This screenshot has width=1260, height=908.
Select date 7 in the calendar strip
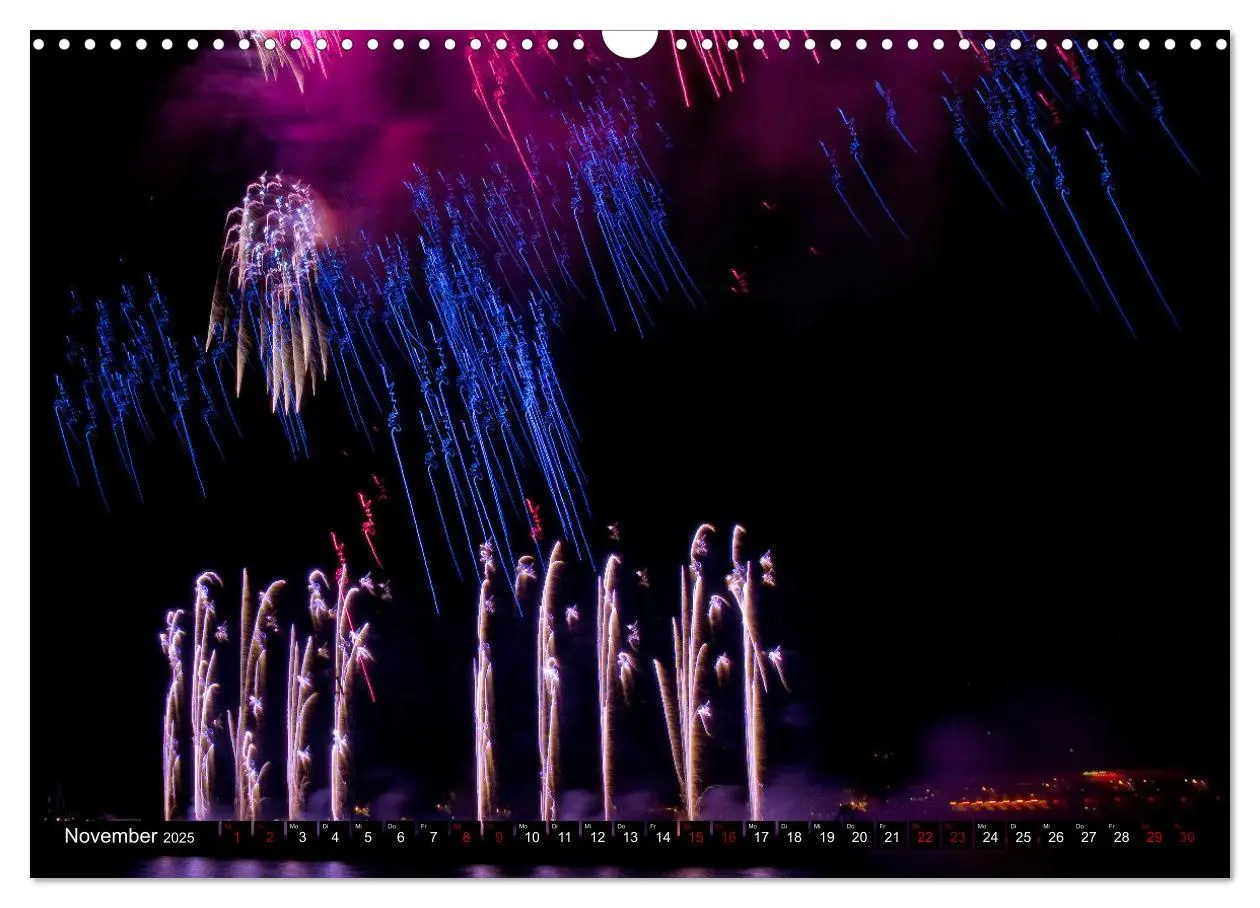(434, 837)
